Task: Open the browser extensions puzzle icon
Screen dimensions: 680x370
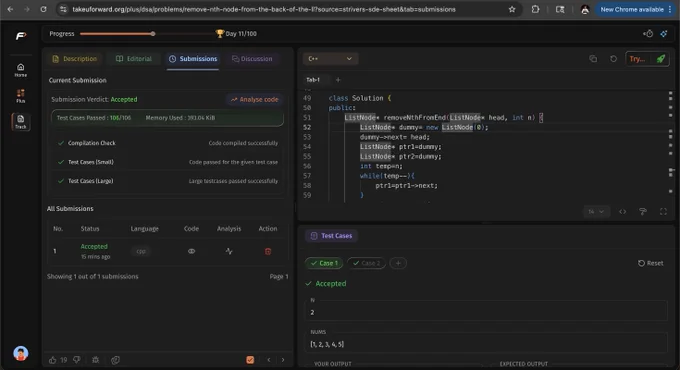Action: tap(536, 9)
